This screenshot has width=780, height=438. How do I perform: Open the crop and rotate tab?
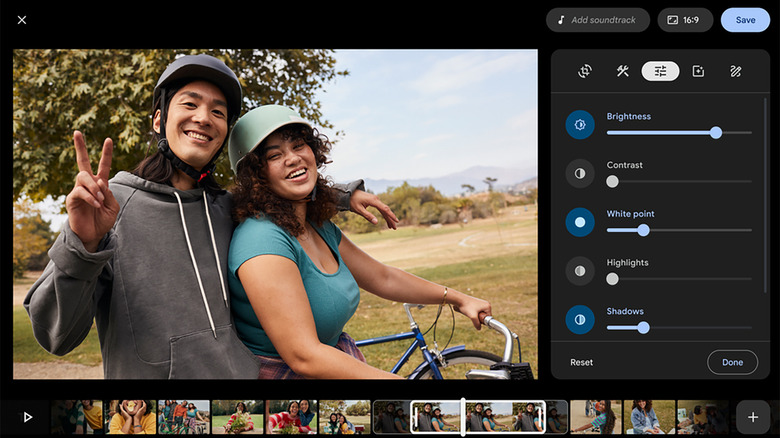[x=585, y=71]
